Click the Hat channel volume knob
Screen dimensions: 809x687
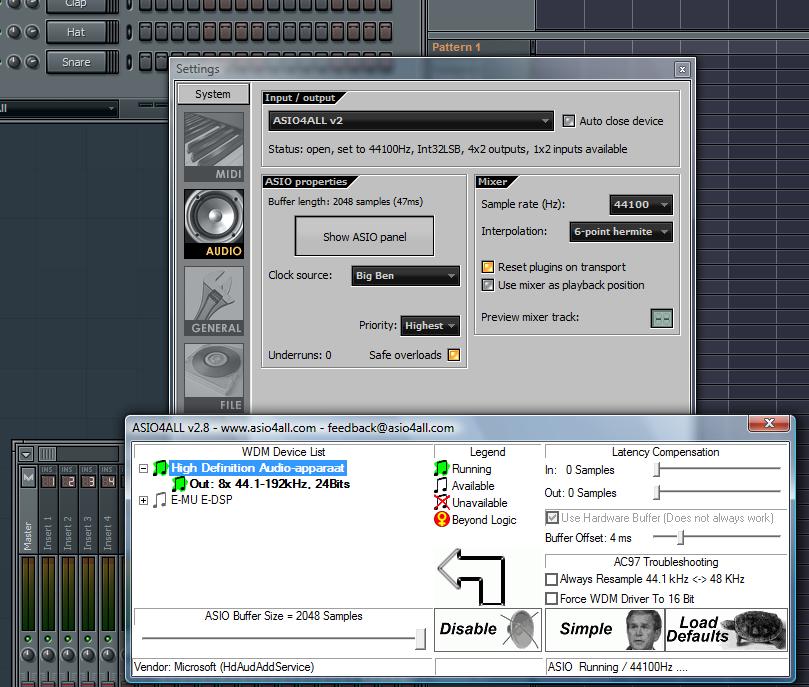[32, 32]
